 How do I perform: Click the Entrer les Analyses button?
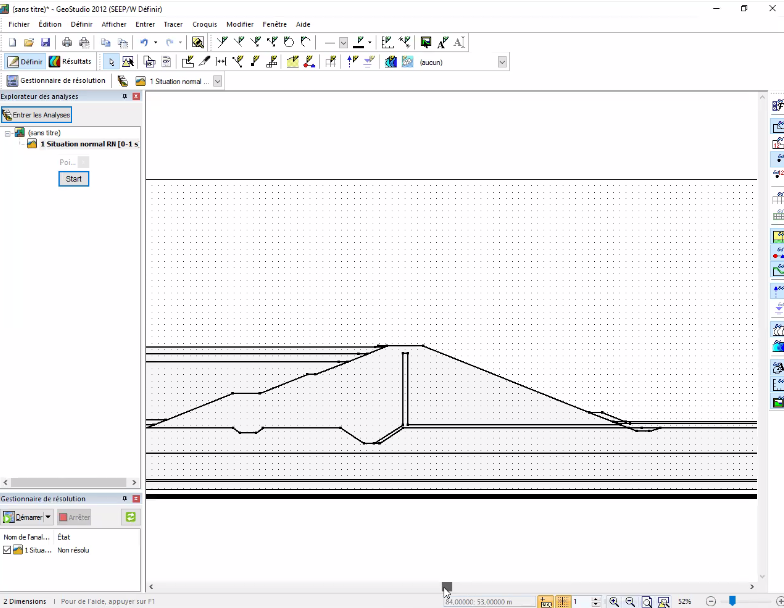coord(36,115)
